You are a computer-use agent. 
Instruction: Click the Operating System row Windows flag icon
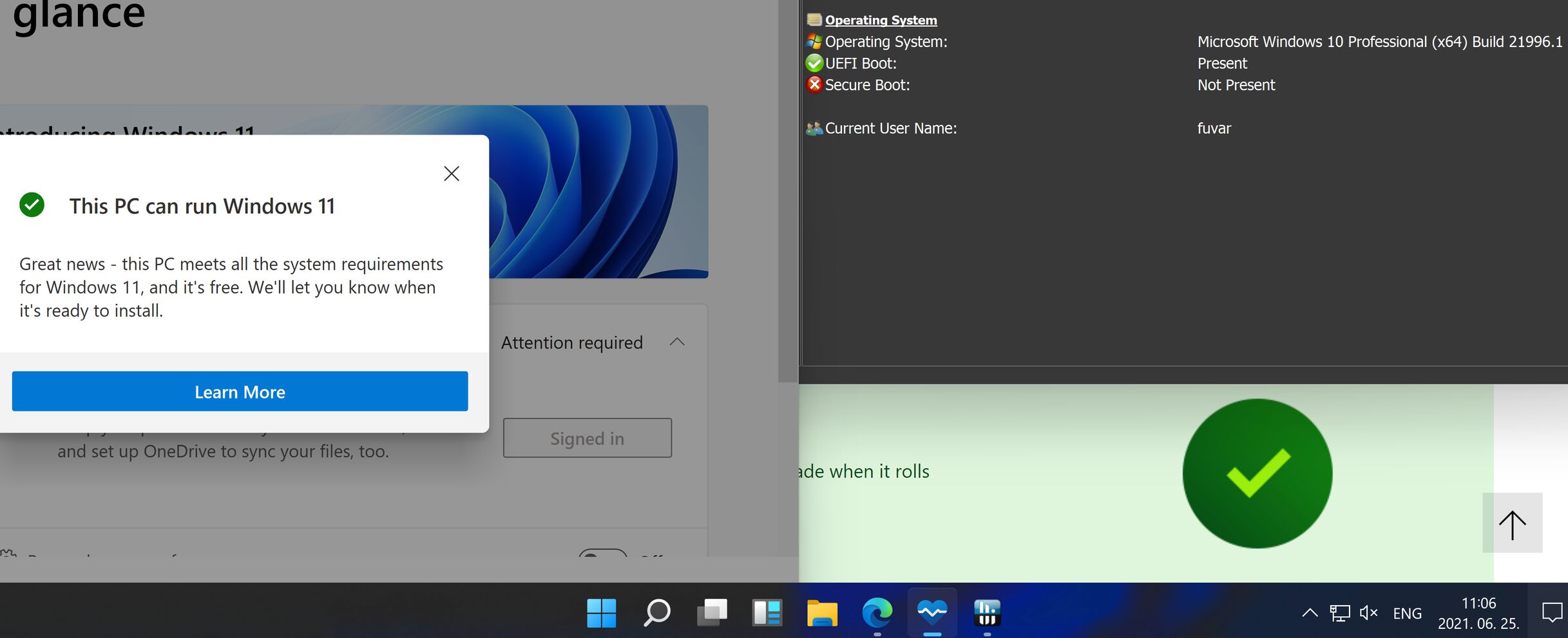814,42
